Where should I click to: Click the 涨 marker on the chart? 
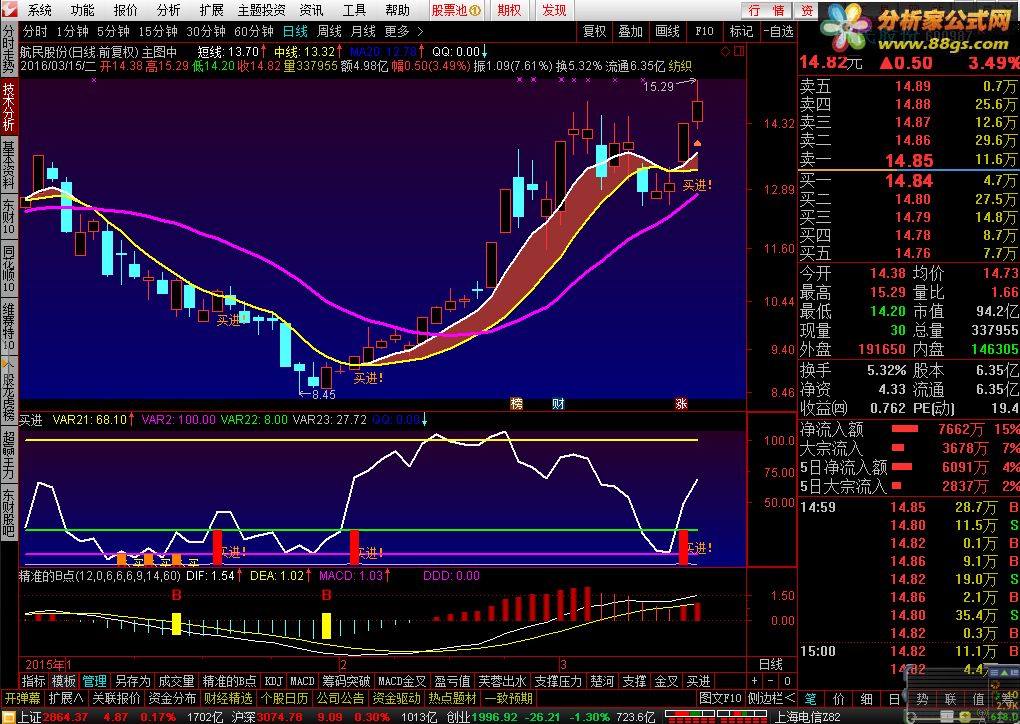pos(681,404)
